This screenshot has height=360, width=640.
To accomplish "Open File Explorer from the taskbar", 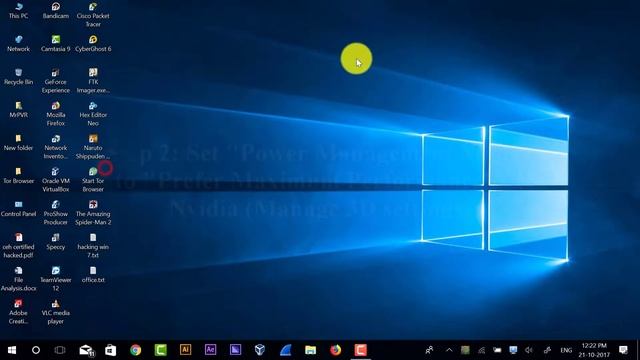I will coord(310,350).
